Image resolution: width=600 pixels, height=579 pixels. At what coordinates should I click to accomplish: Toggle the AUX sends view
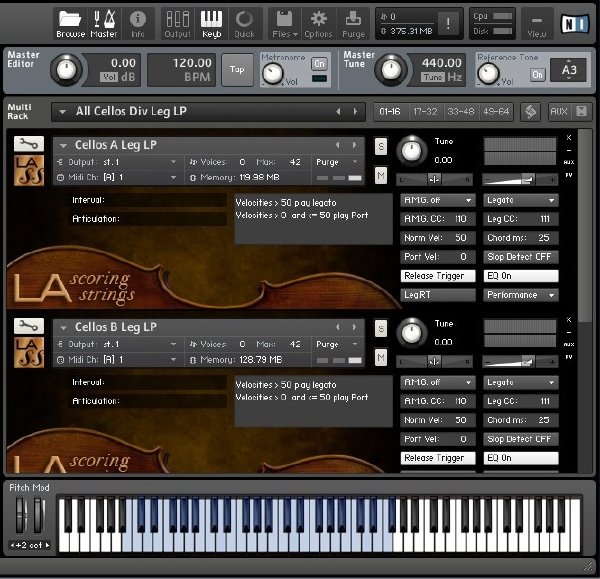(558, 112)
